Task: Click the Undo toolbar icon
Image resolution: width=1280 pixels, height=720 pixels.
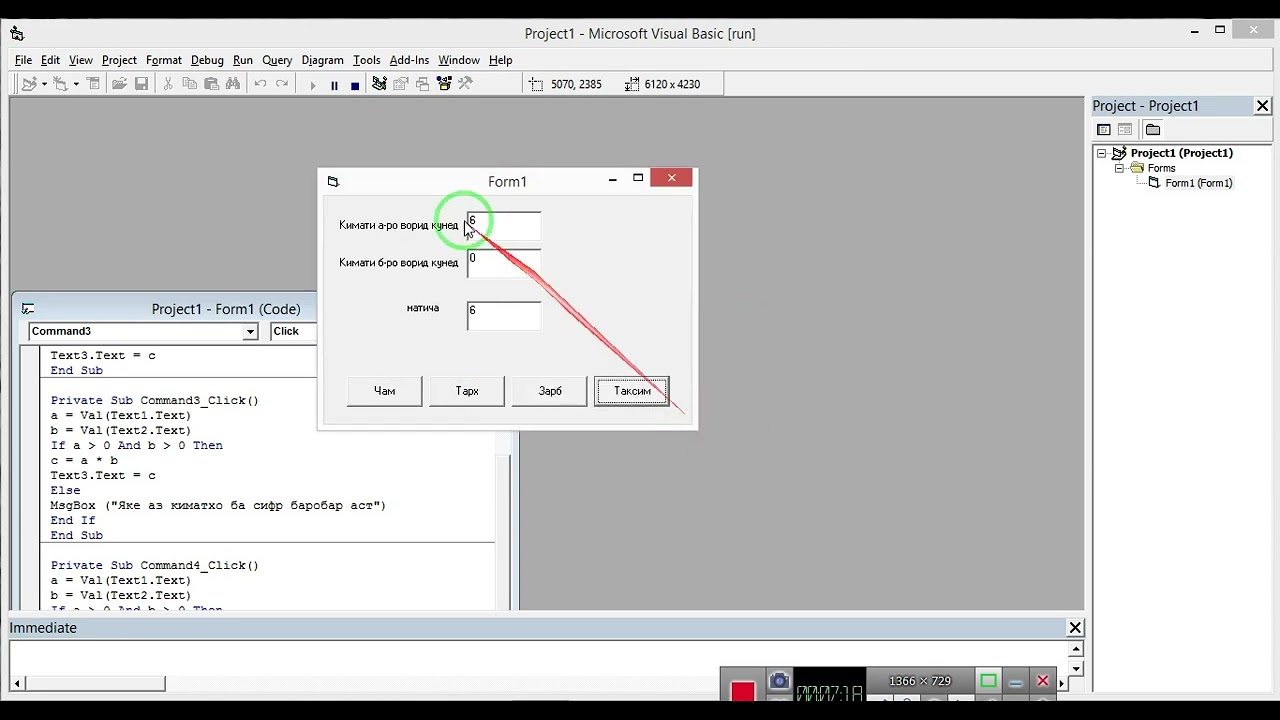Action: pos(260,84)
